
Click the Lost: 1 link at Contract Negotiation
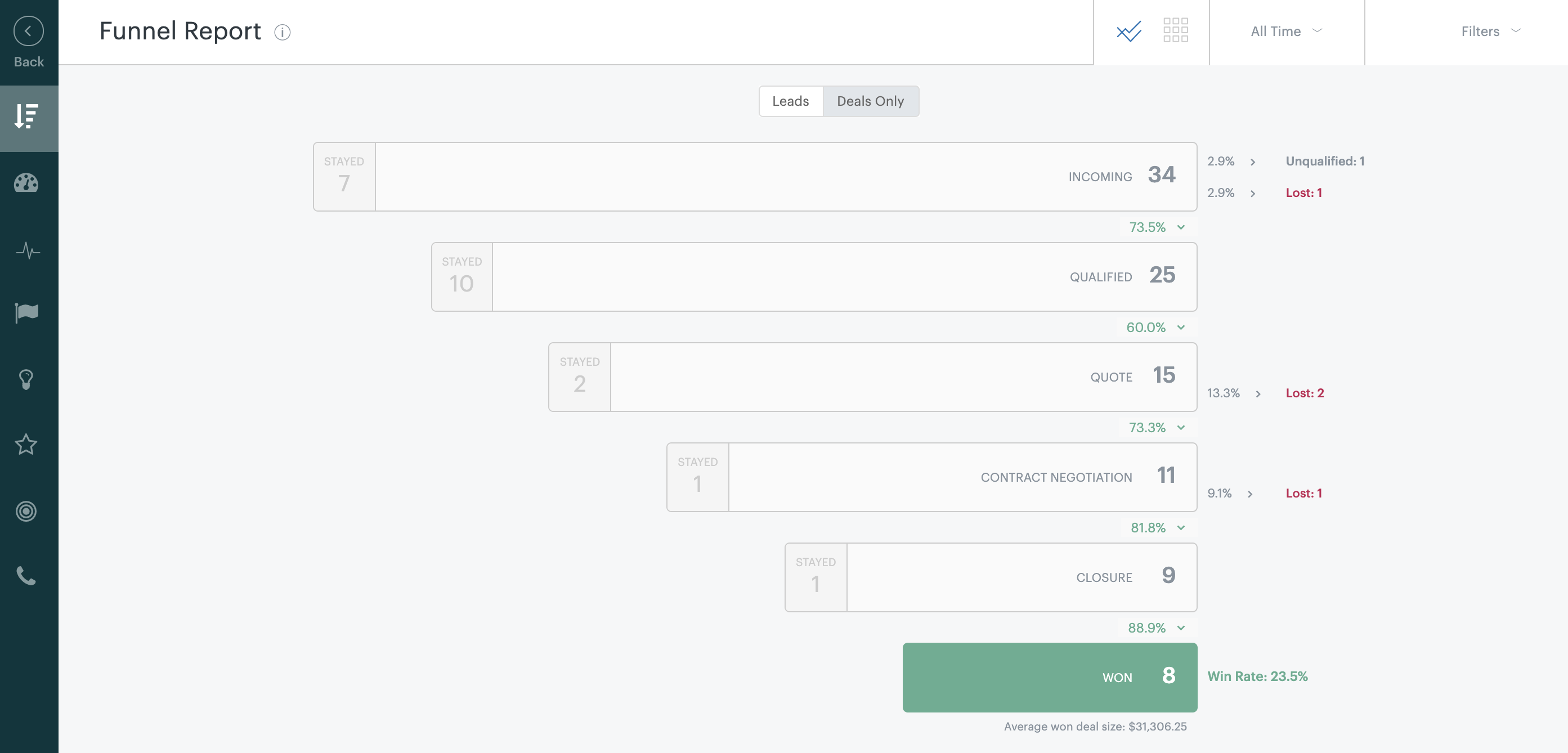[1304, 493]
